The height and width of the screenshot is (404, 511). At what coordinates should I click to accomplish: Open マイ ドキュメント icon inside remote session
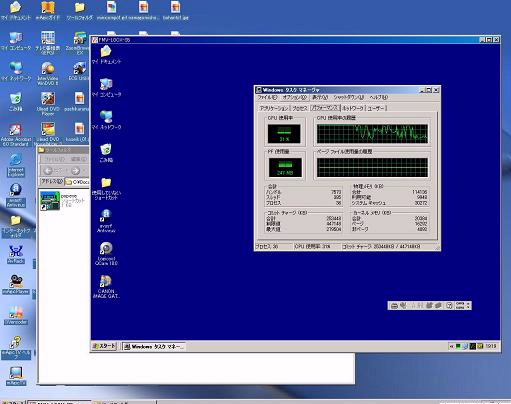(106, 55)
